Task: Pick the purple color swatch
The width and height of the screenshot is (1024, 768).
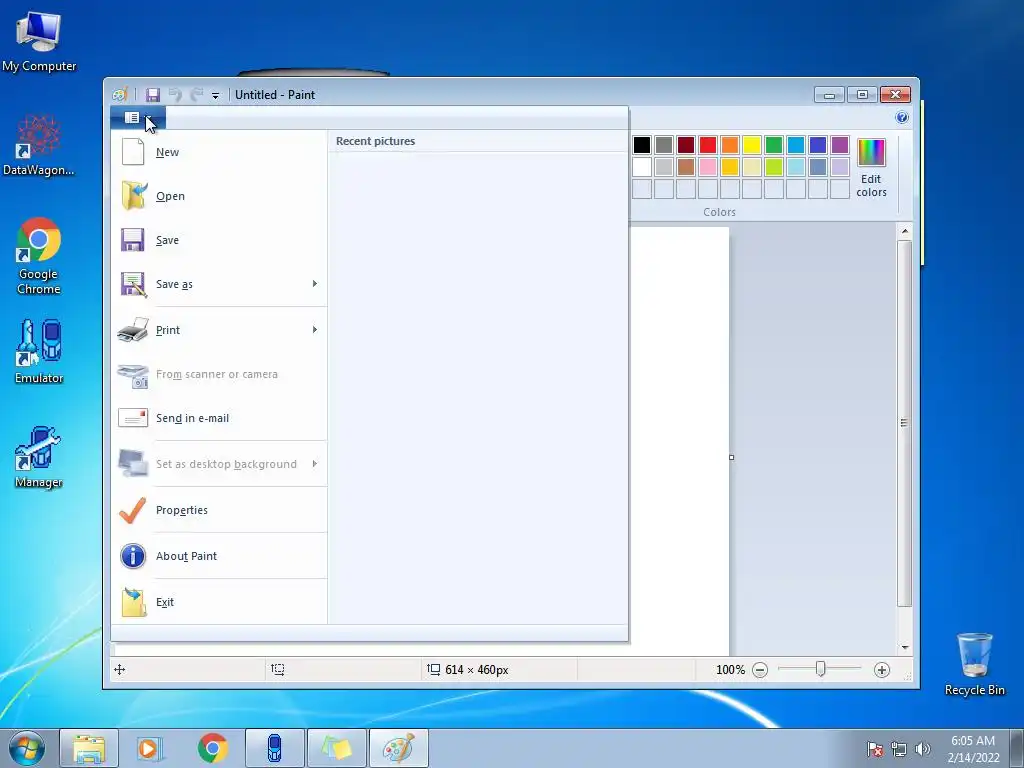Action: [840, 145]
